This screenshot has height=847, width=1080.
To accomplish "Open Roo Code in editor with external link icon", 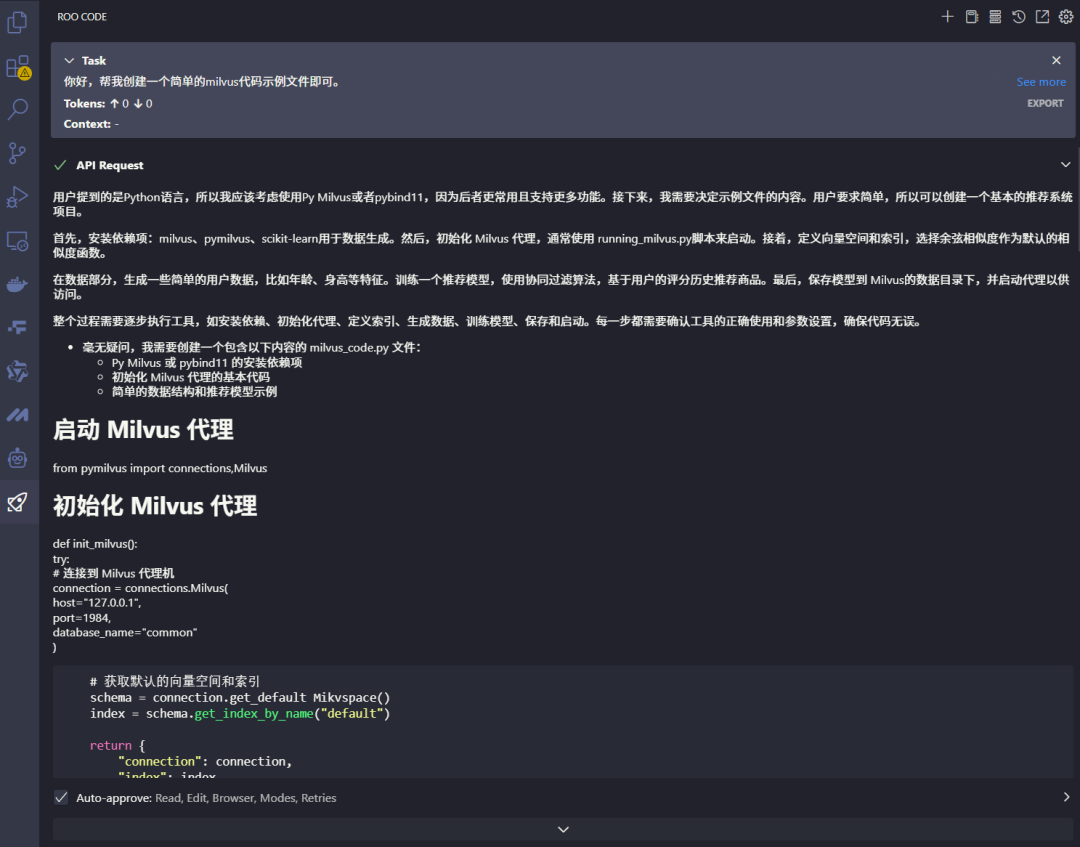I will point(1041,16).
